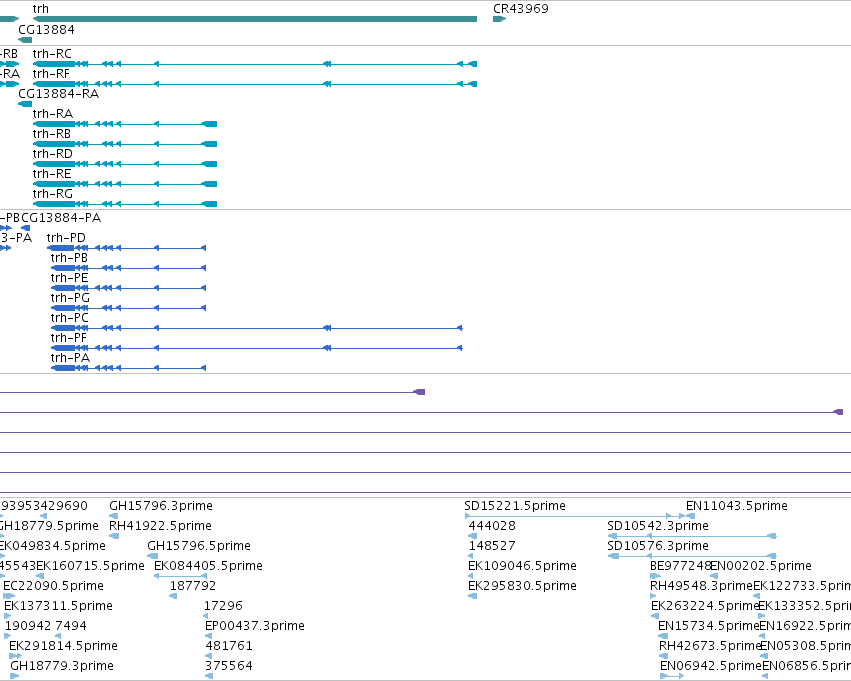Open the trh-RG transcript label
This screenshot has height=681, width=851.
[53, 194]
